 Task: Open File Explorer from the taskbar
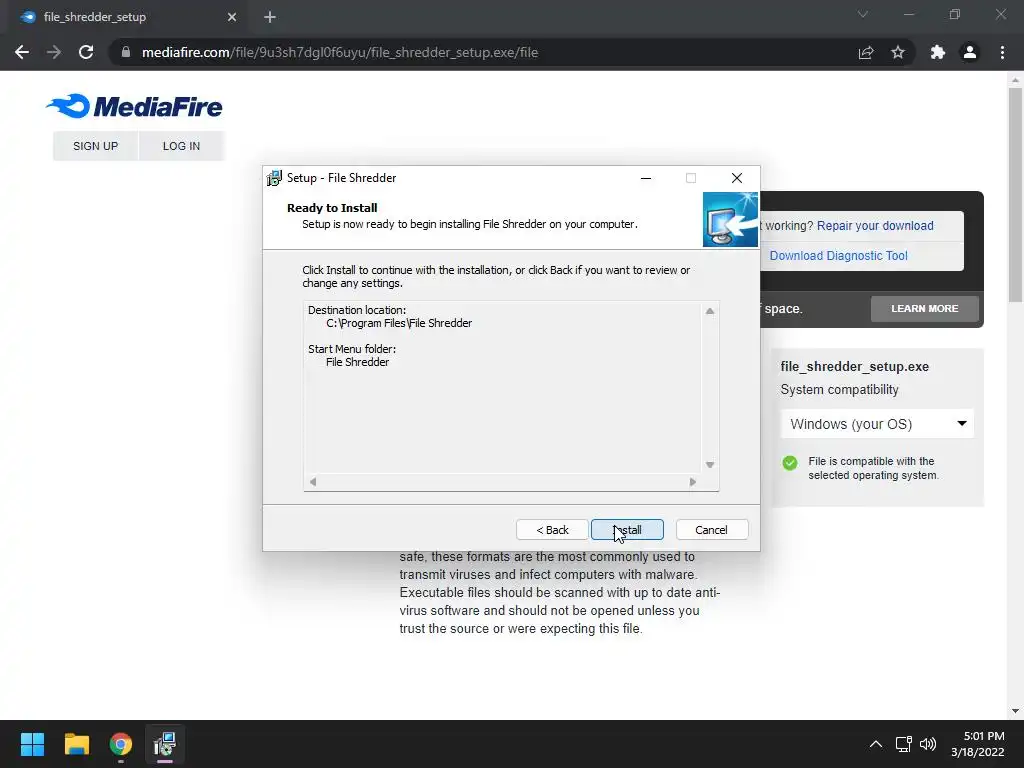[x=76, y=744]
